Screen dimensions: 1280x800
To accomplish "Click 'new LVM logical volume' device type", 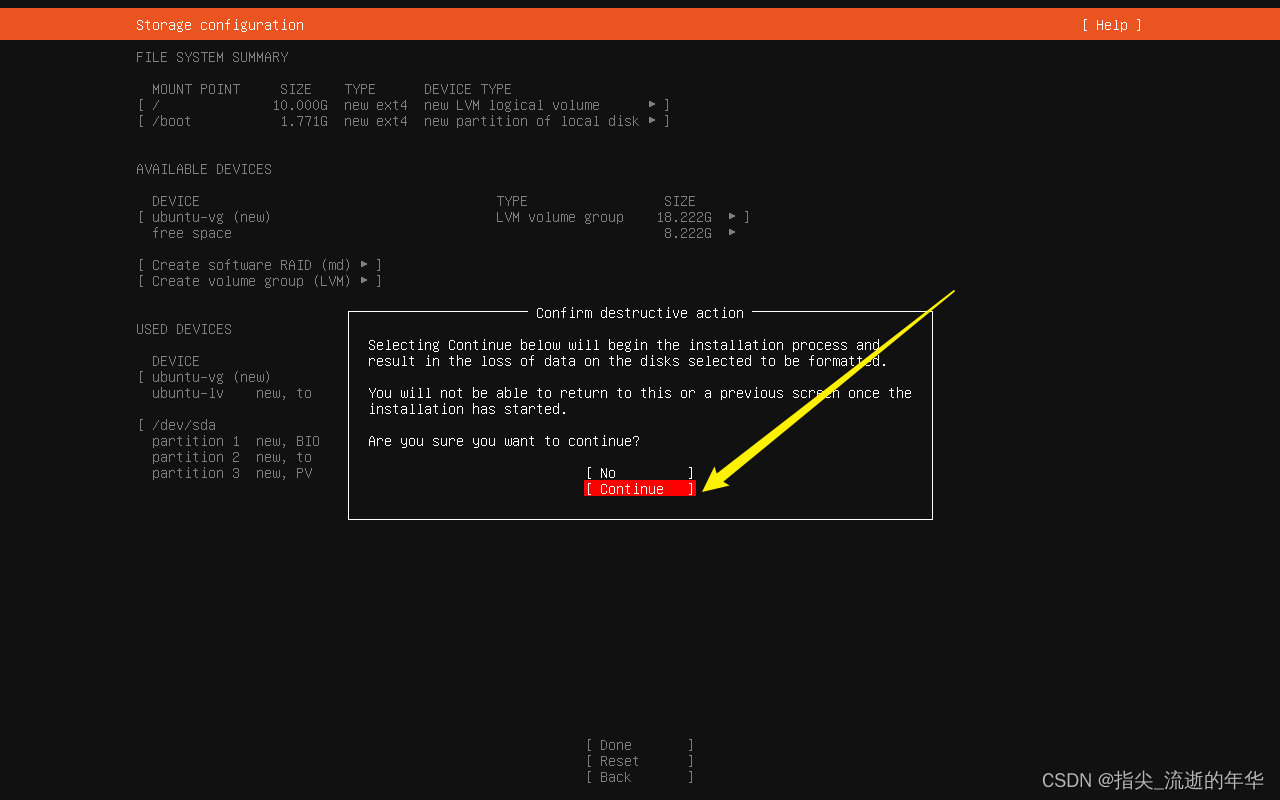I will pyautogui.click(x=512, y=105).
